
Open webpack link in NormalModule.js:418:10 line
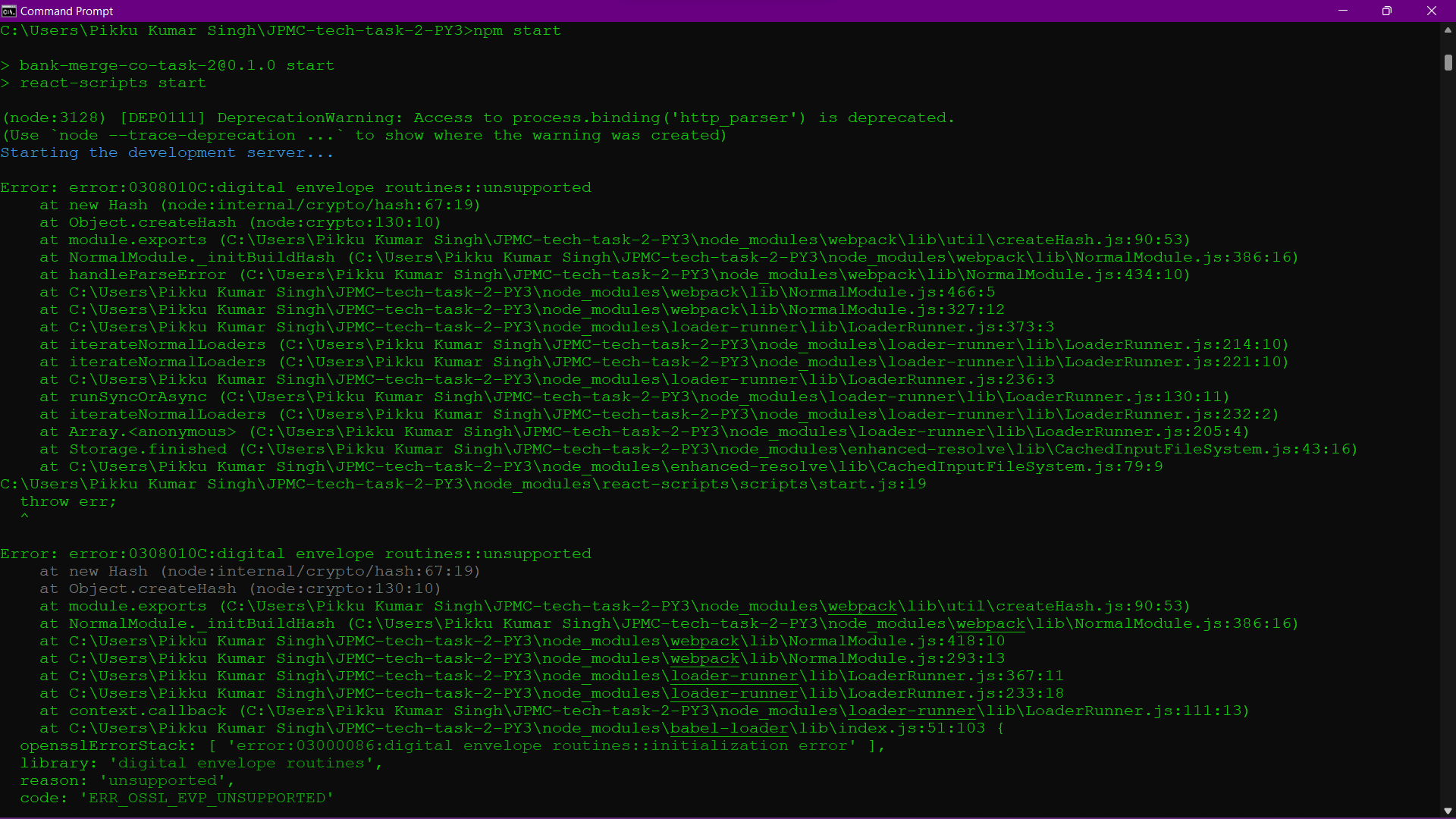tap(704, 642)
